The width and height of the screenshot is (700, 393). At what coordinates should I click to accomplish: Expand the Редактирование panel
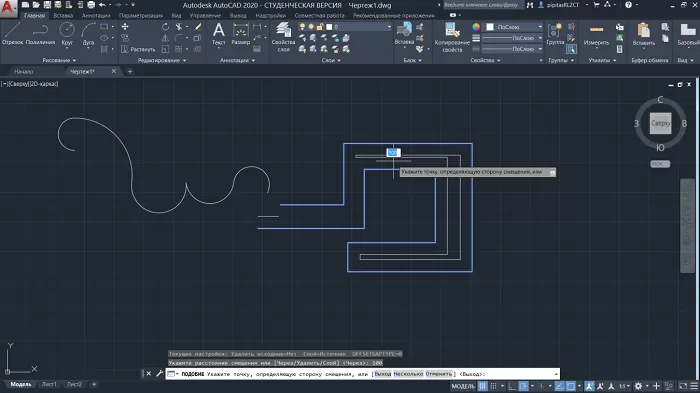pos(162,60)
